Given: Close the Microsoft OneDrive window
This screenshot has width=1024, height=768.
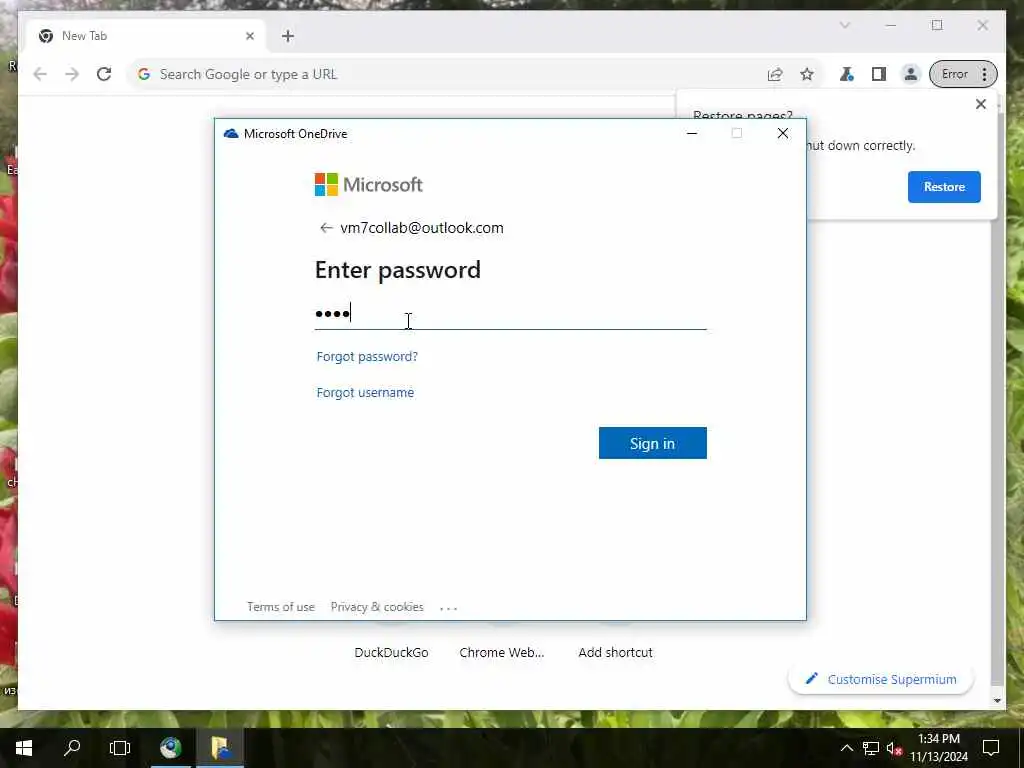Looking at the screenshot, I should pyautogui.click(x=782, y=133).
